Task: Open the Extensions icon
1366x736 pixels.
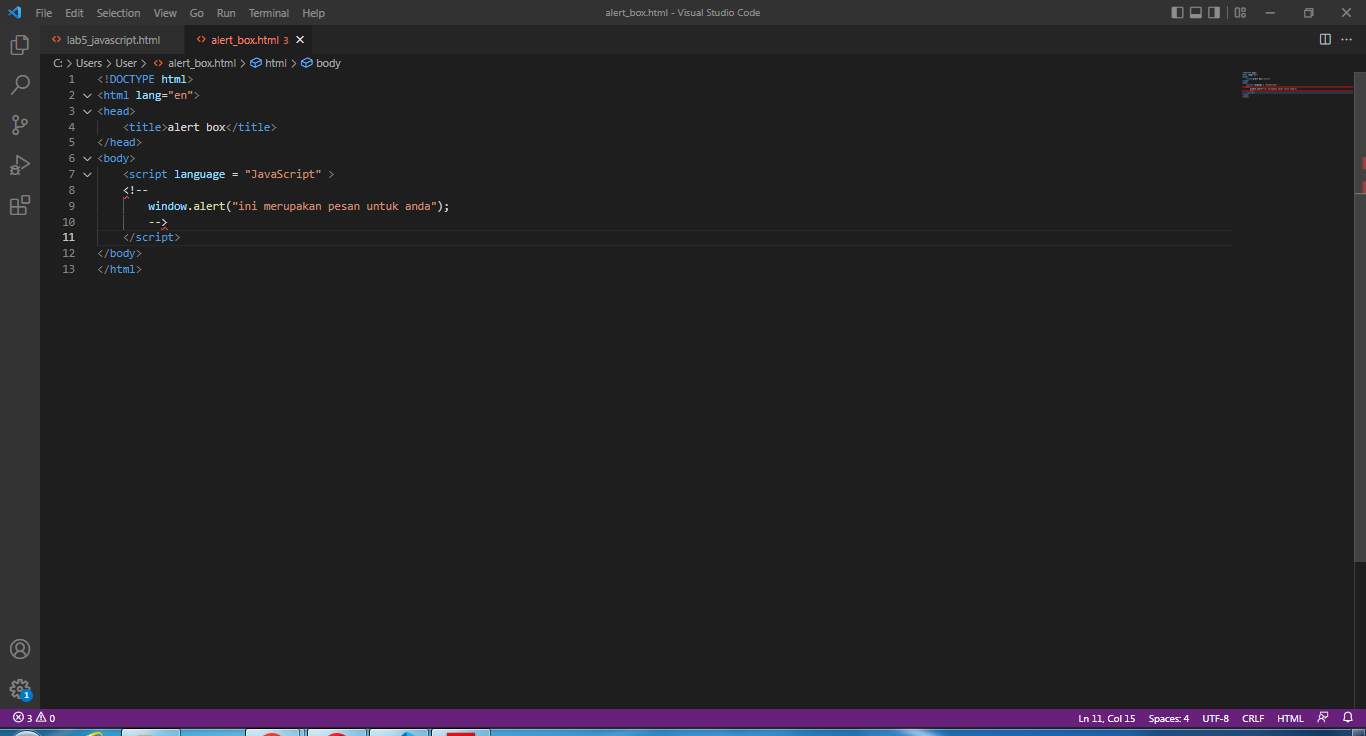Action: 20,204
